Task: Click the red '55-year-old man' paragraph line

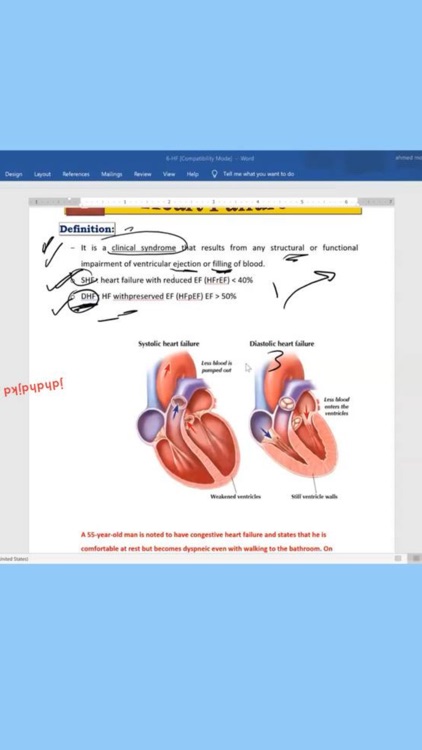Action: 203,534
